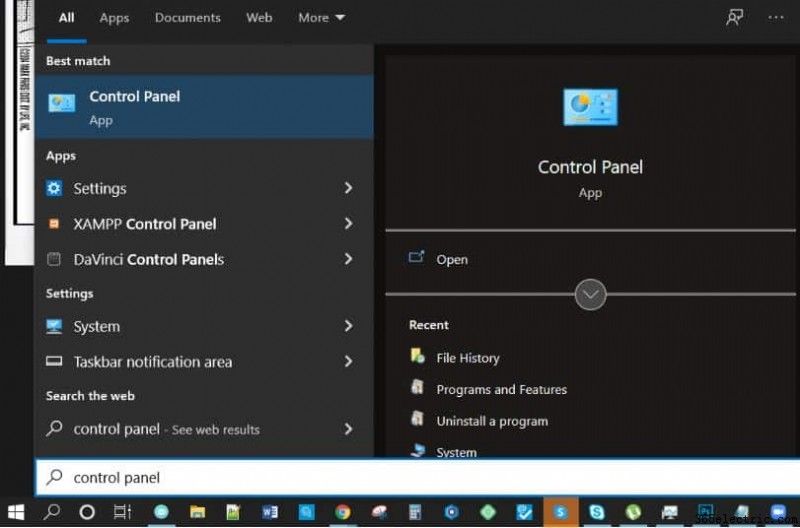Click the DaVinci Control Panels icon

click(x=54, y=259)
